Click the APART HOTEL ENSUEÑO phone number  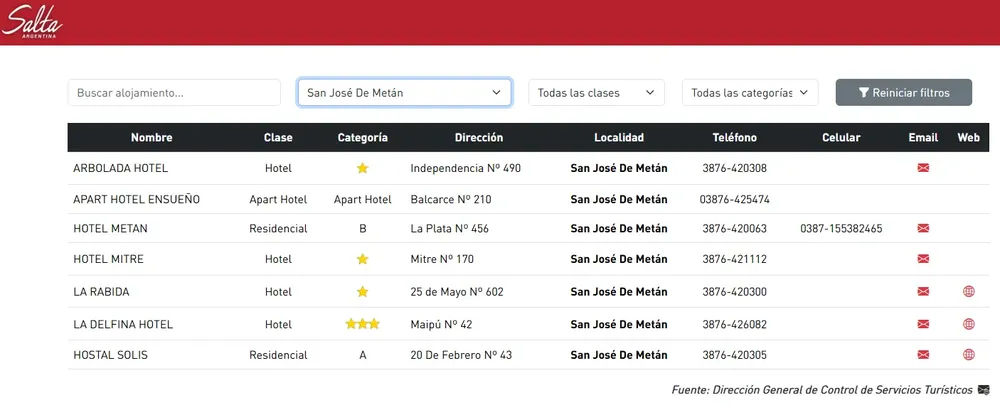(734, 199)
